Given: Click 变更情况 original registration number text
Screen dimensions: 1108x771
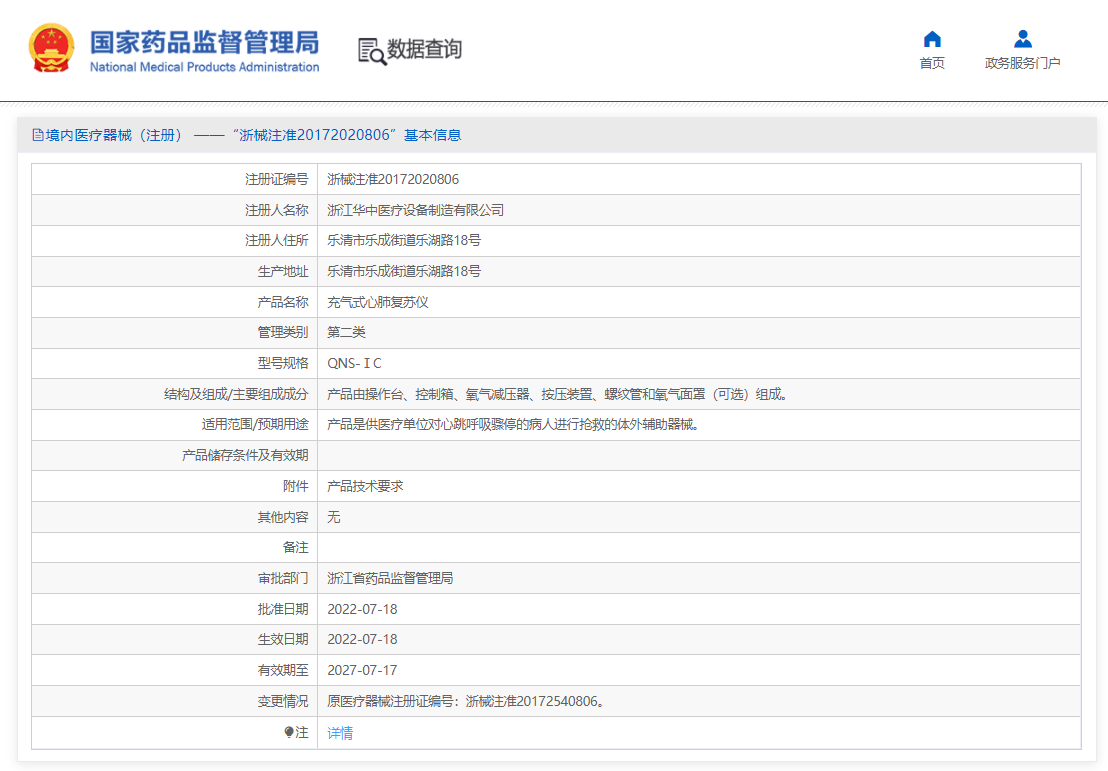Looking at the screenshot, I should click(x=466, y=701).
